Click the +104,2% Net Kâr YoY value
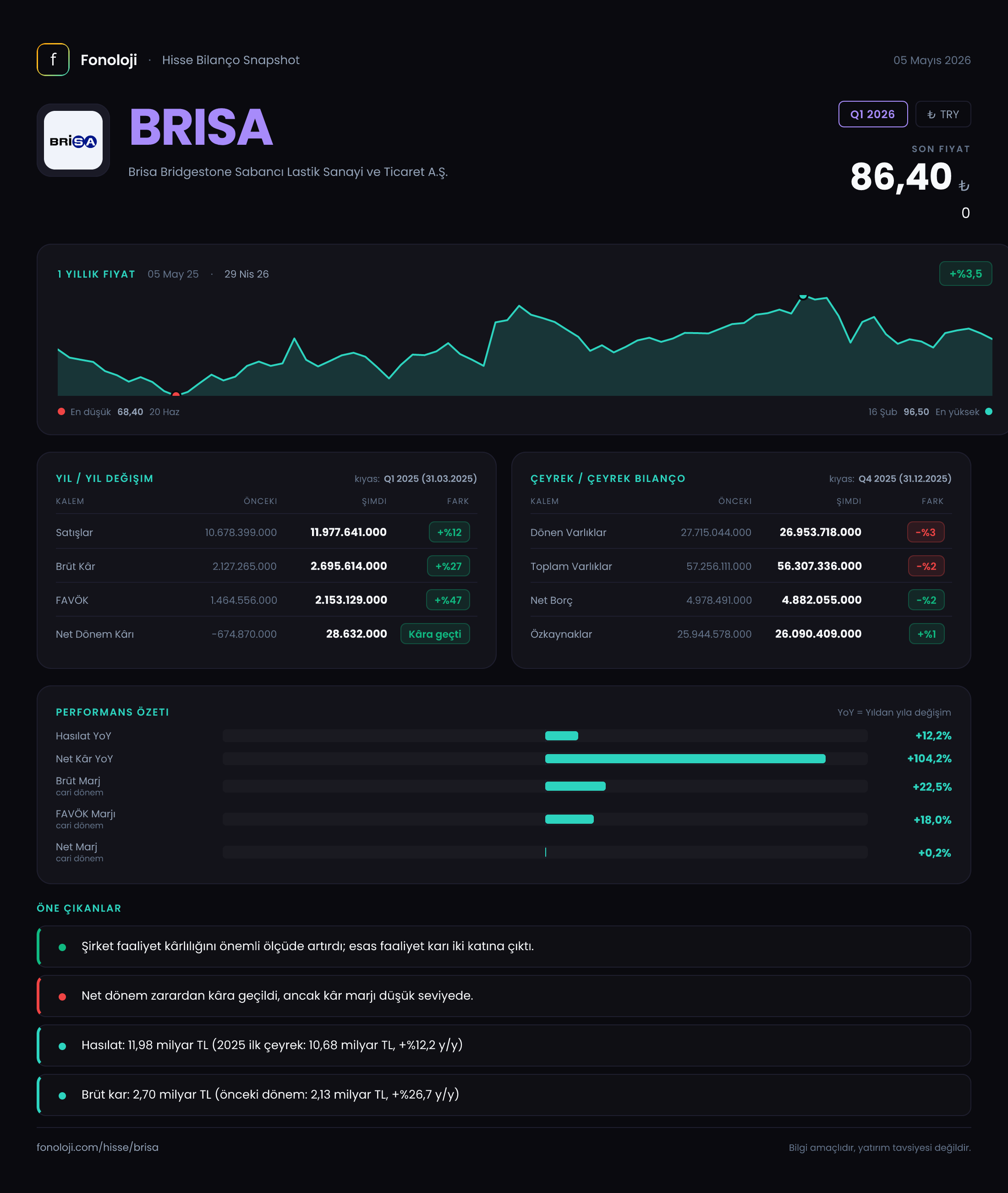The image size is (1008, 1193). [929, 759]
